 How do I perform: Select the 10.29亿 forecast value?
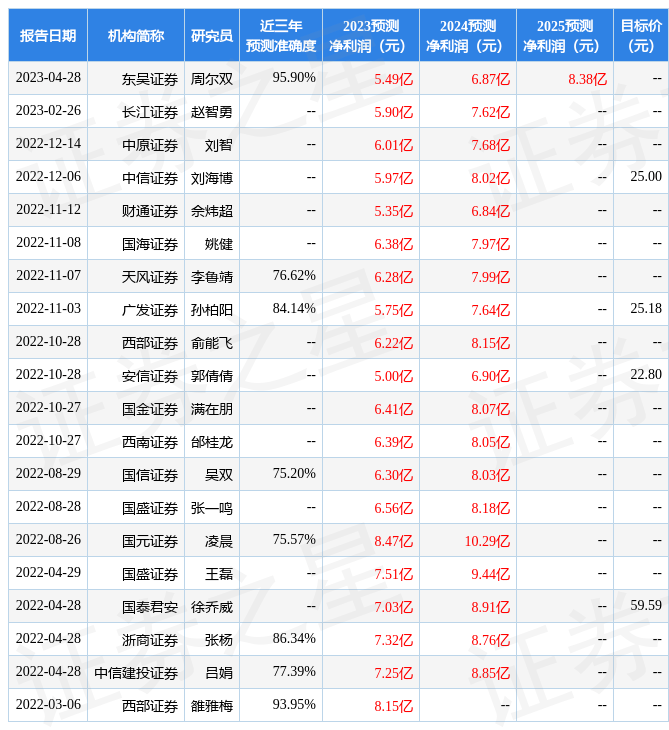[487, 541]
